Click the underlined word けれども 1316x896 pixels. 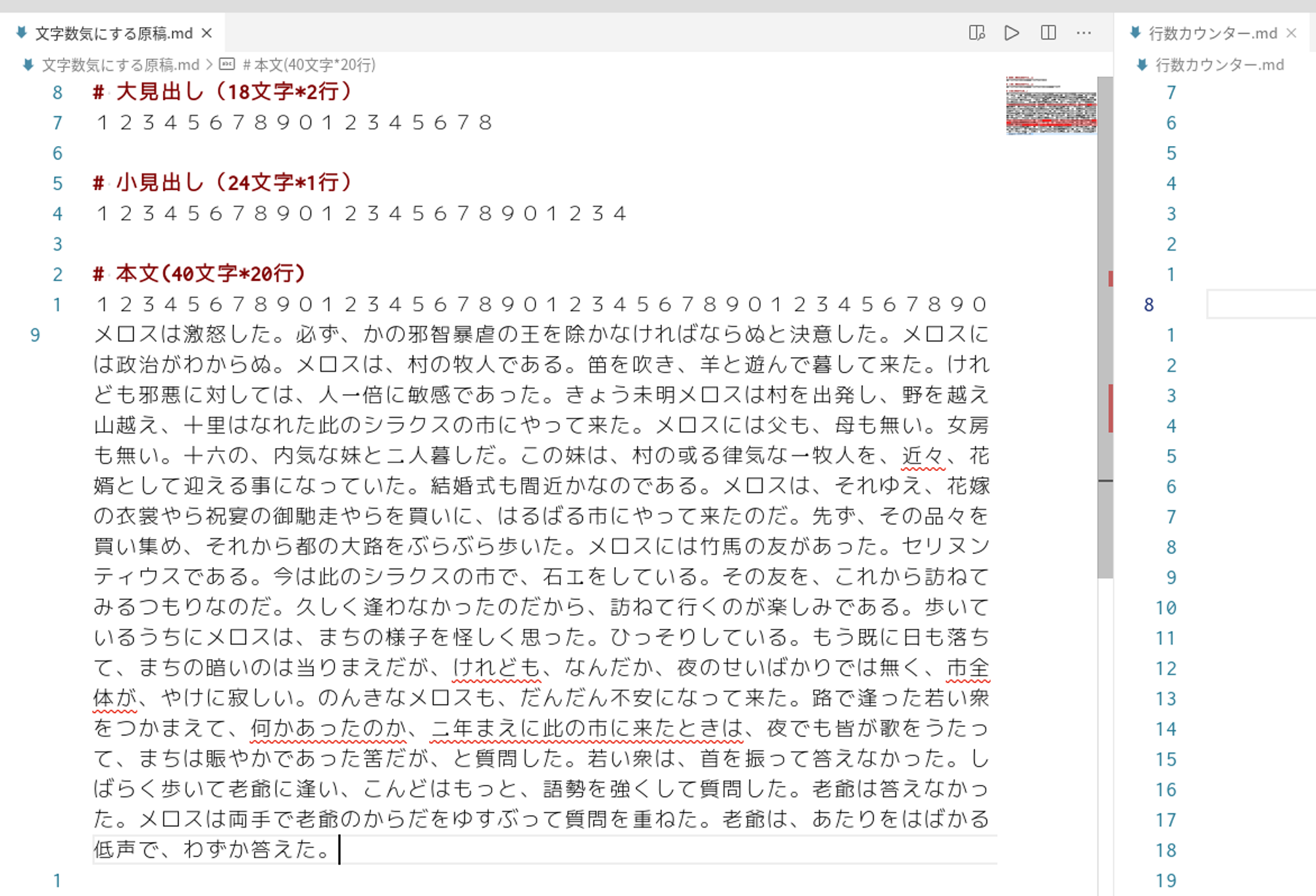point(497,668)
